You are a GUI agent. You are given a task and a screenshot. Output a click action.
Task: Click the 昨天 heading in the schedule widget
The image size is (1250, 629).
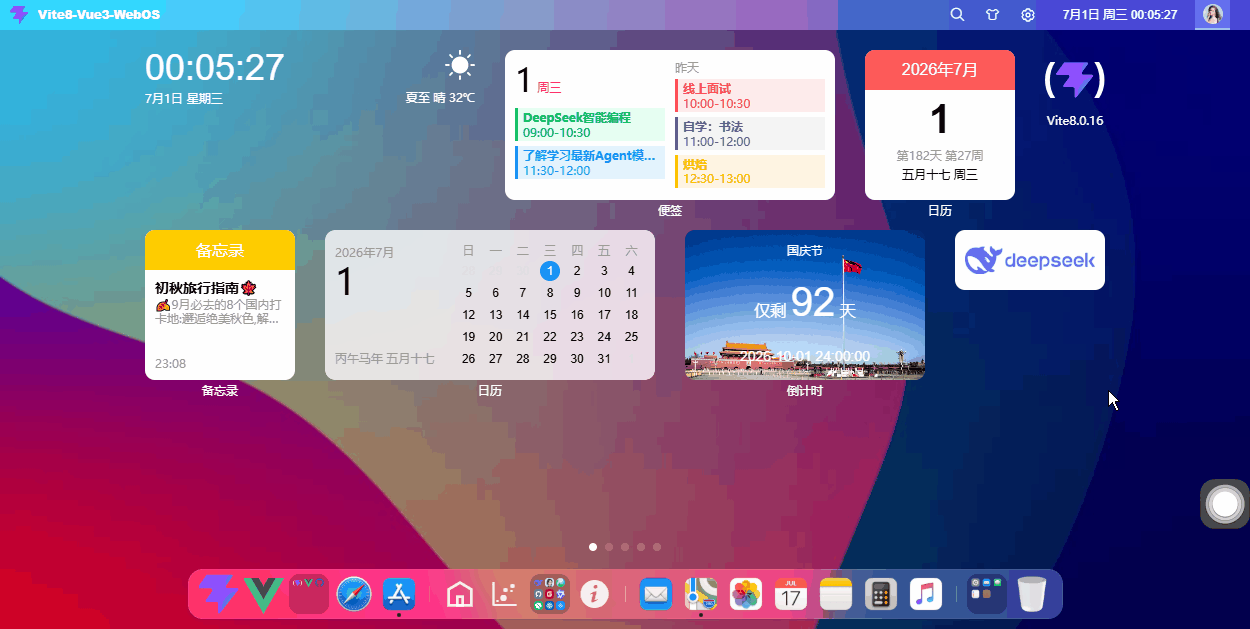pyautogui.click(x=687, y=68)
